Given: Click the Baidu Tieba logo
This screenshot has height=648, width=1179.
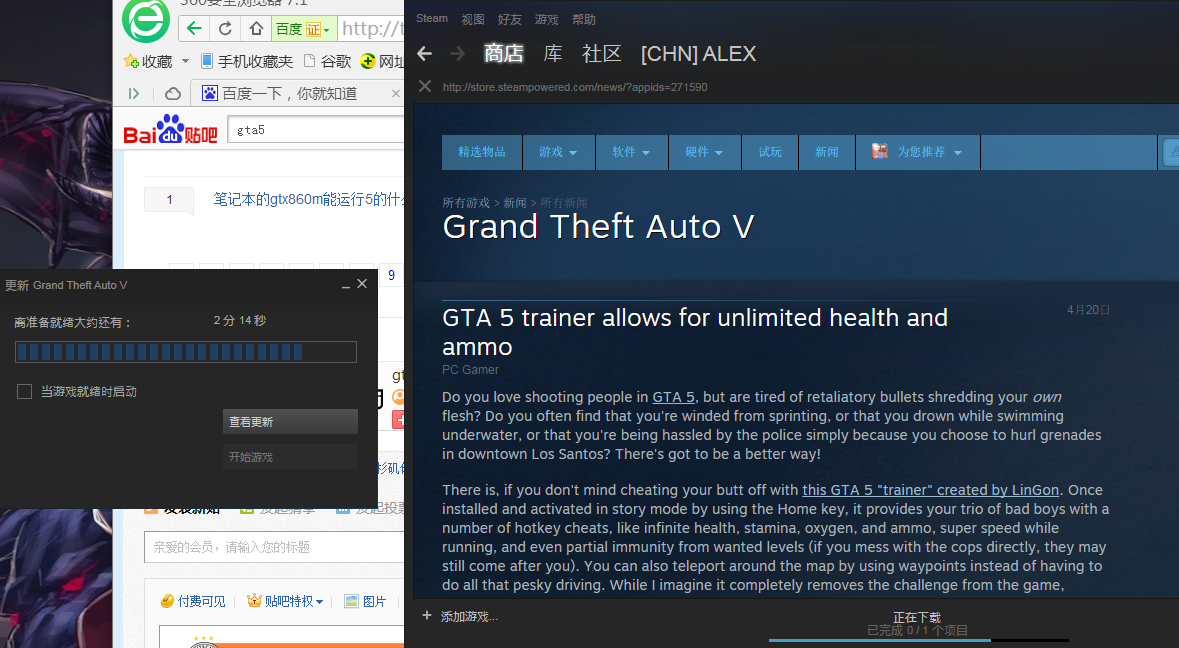Looking at the screenshot, I should tap(171, 129).
